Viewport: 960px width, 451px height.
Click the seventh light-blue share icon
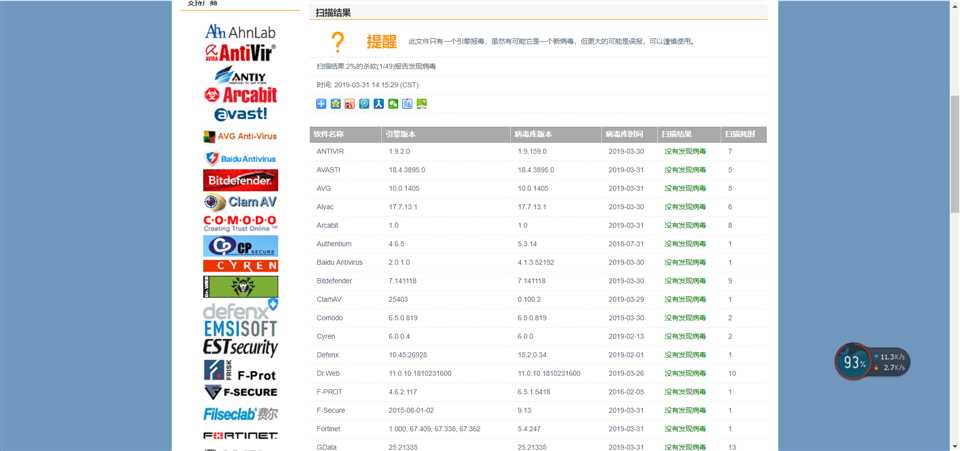pos(407,104)
